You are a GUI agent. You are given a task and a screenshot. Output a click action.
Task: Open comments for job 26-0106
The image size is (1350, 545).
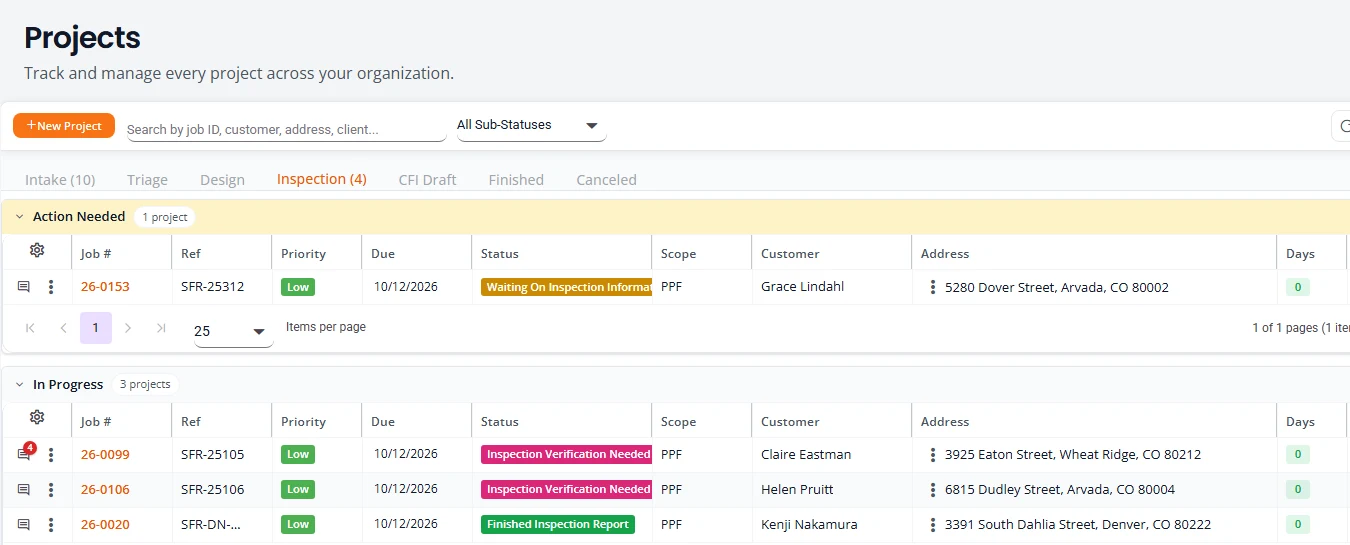[x=24, y=490]
